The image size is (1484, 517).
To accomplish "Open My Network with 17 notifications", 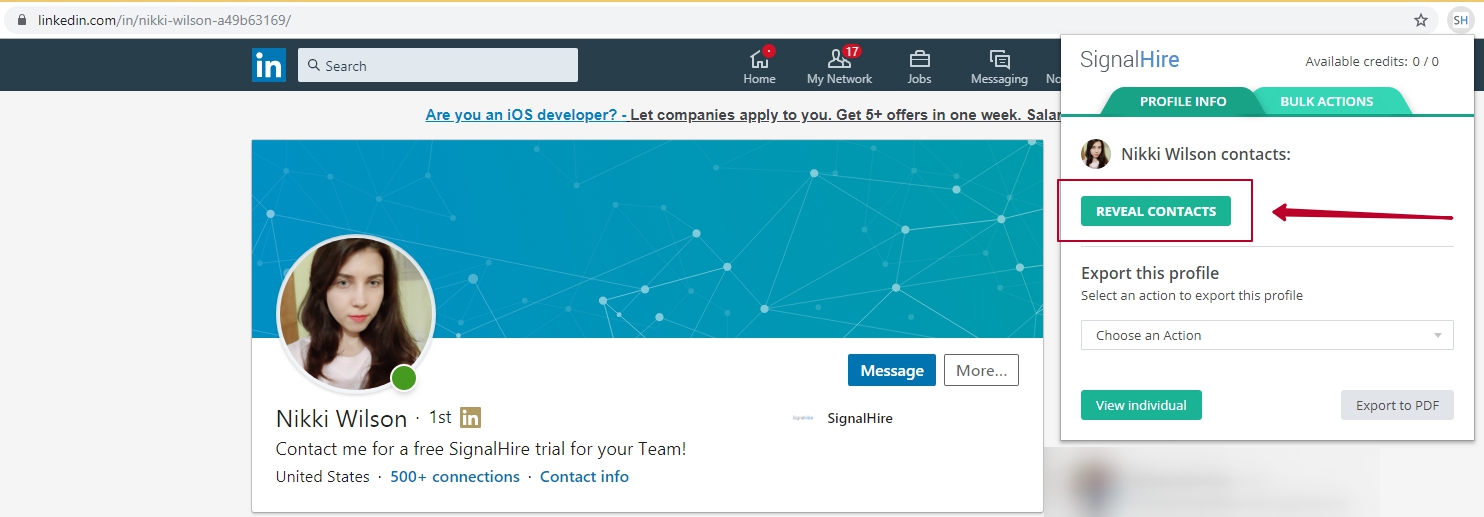I will pyautogui.click(x=839, y=66).
